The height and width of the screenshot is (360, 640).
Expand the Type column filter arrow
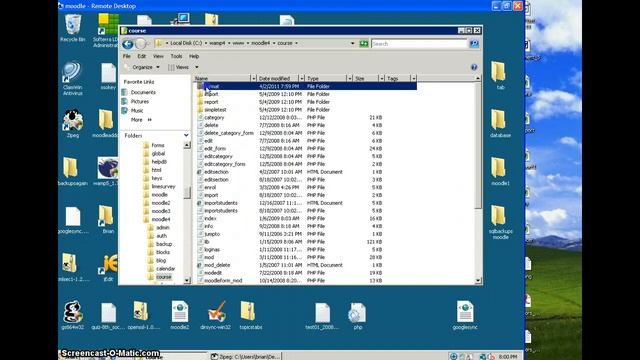point(349,78)
